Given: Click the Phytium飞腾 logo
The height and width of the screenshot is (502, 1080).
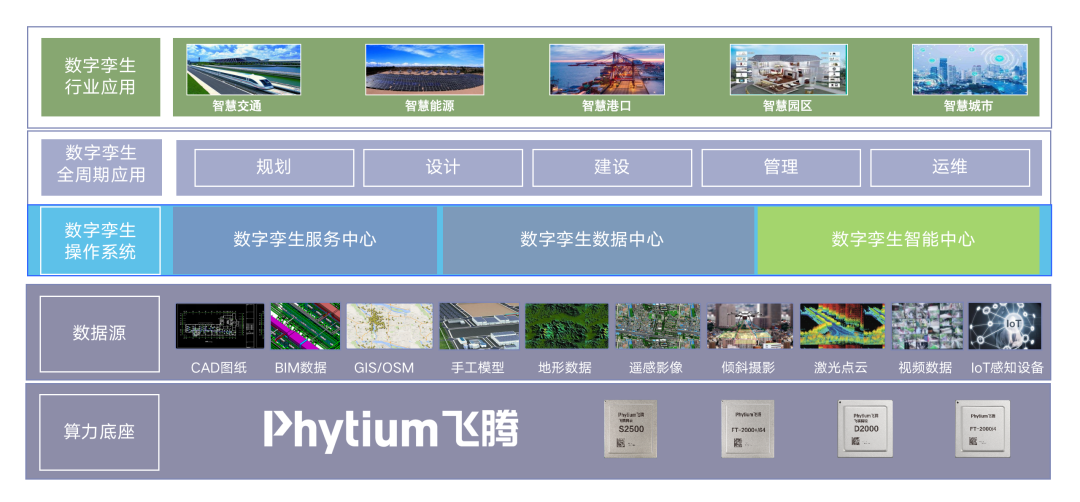Looking at the screenshot, I should pos(391,430).
